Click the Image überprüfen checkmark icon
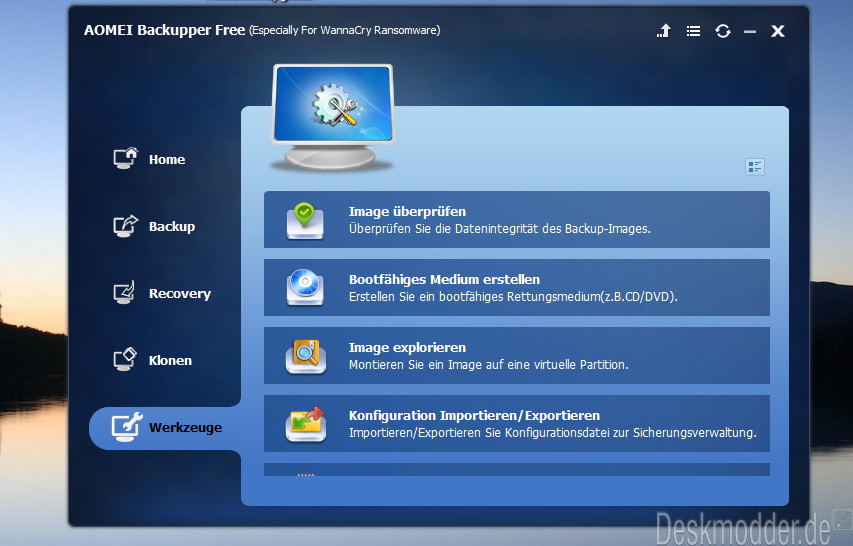The width and height of the screenshot is (853, 546). pos(305,221)
